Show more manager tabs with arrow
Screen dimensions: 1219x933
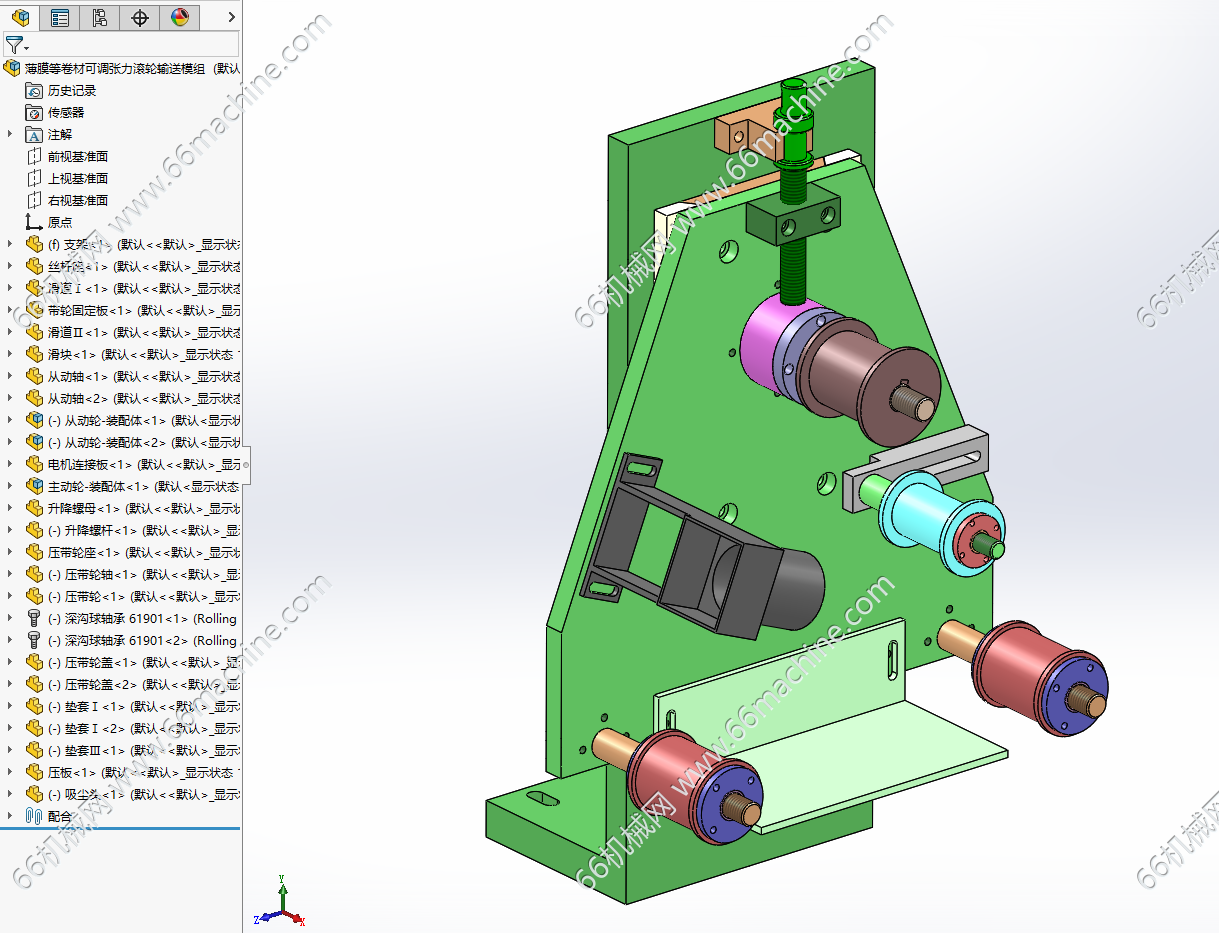tap(231, 17)
